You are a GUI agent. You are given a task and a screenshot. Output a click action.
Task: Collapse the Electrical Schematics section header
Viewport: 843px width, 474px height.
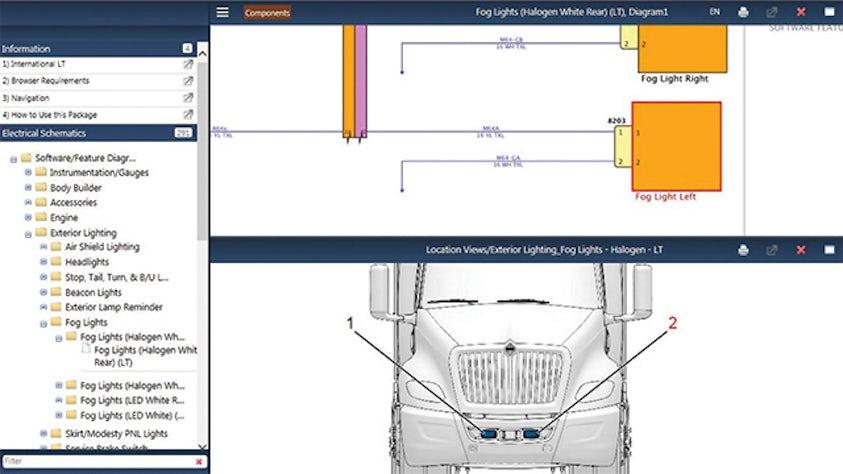point(98,133)
